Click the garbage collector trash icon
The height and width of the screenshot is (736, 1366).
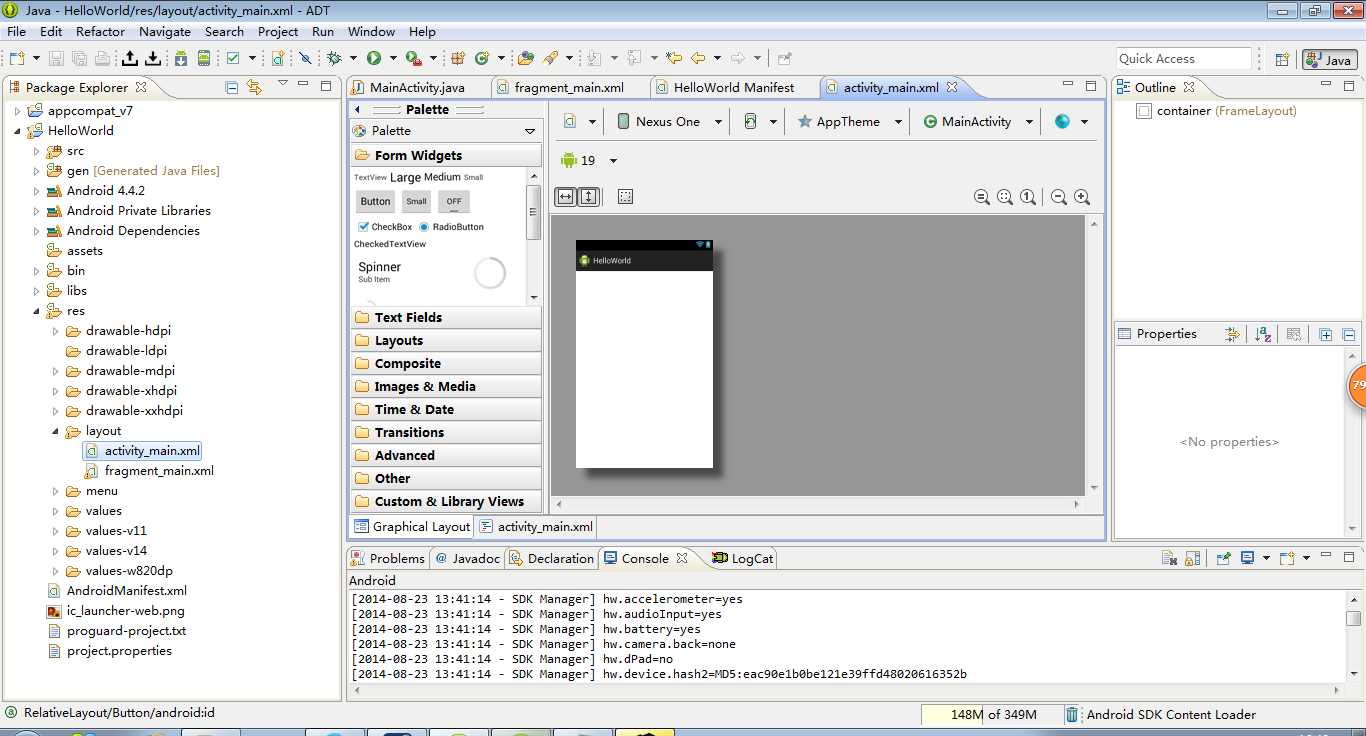pyautogui.click(x=1072, y=714)
